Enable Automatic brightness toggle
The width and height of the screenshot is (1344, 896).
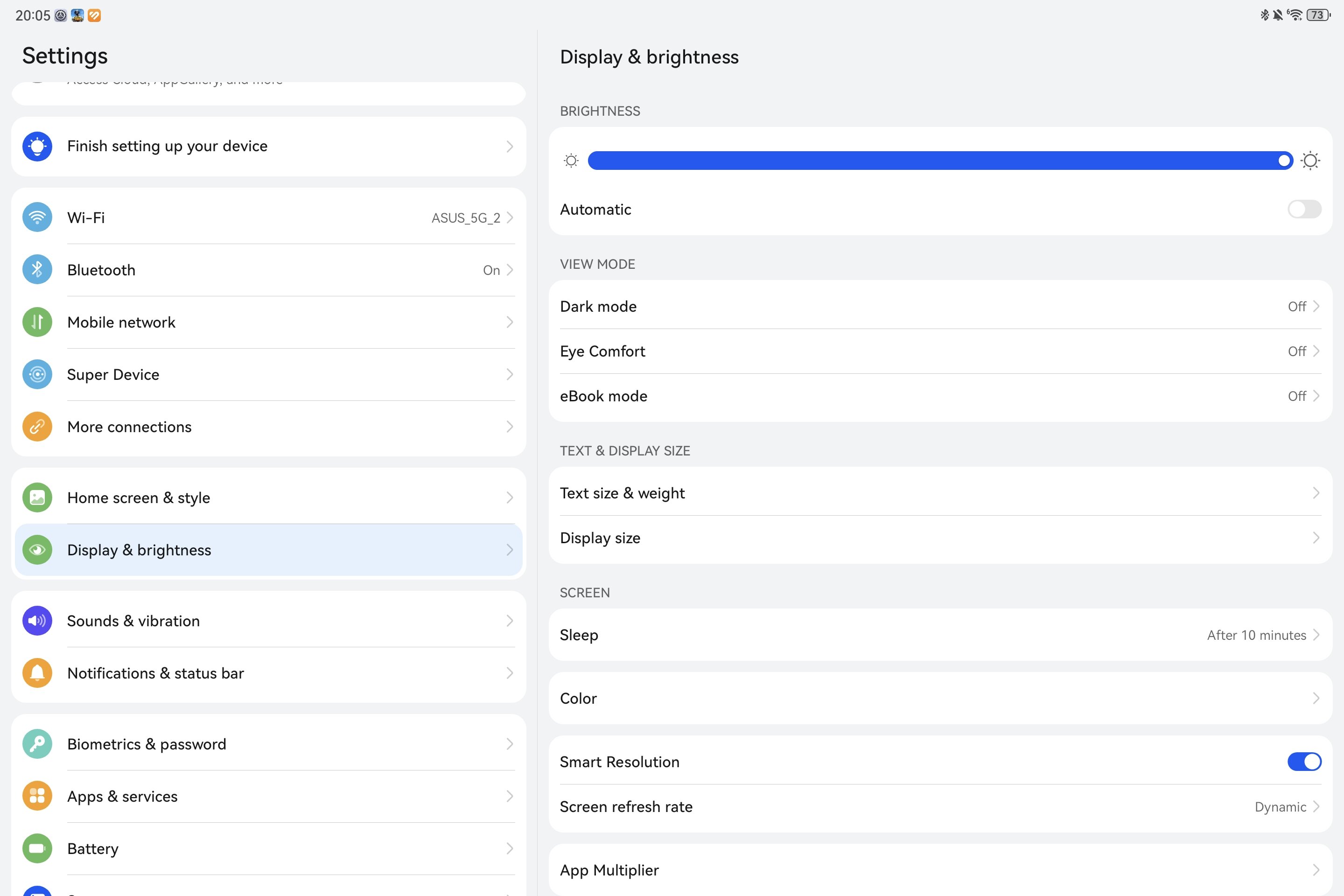1304,209
